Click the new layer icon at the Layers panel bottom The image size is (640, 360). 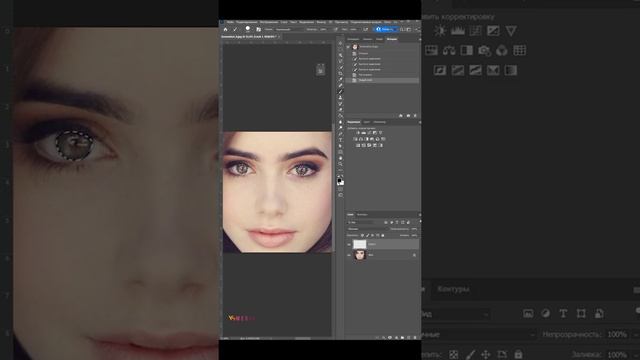409,338
